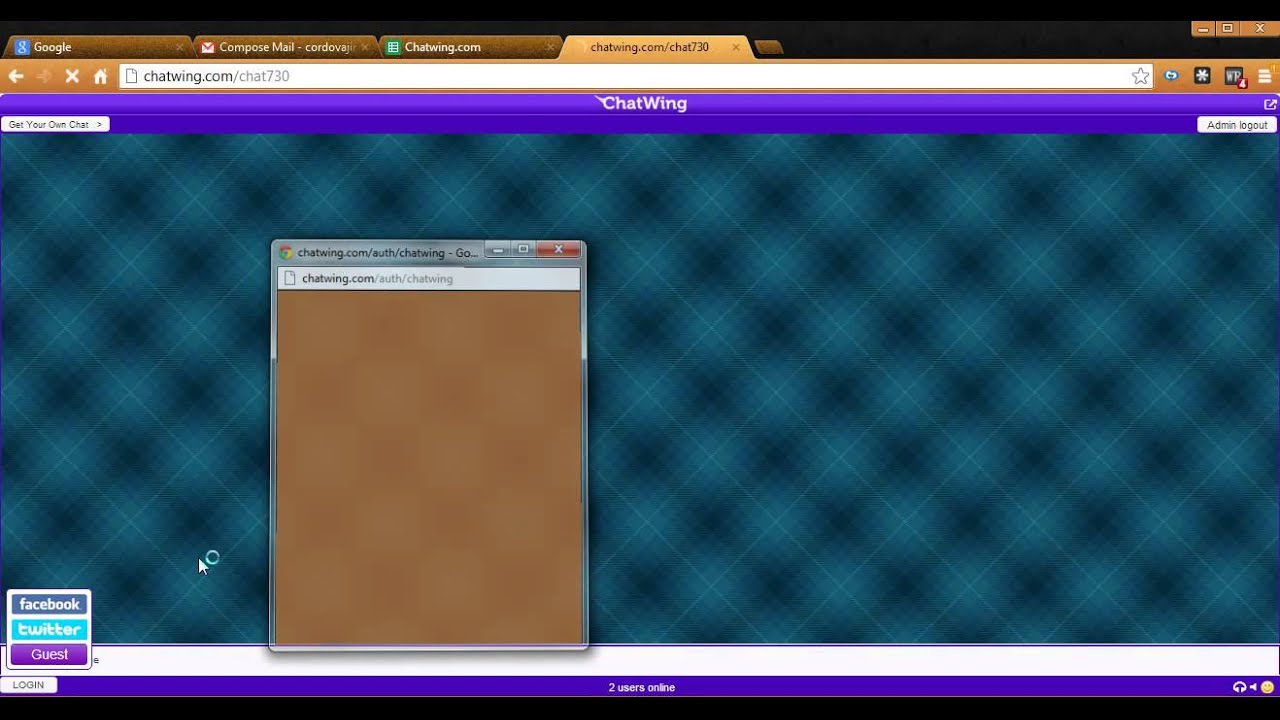Log in with the facebook button
Viewport: 1280px width, 720px height.
[x=49, y=604]
